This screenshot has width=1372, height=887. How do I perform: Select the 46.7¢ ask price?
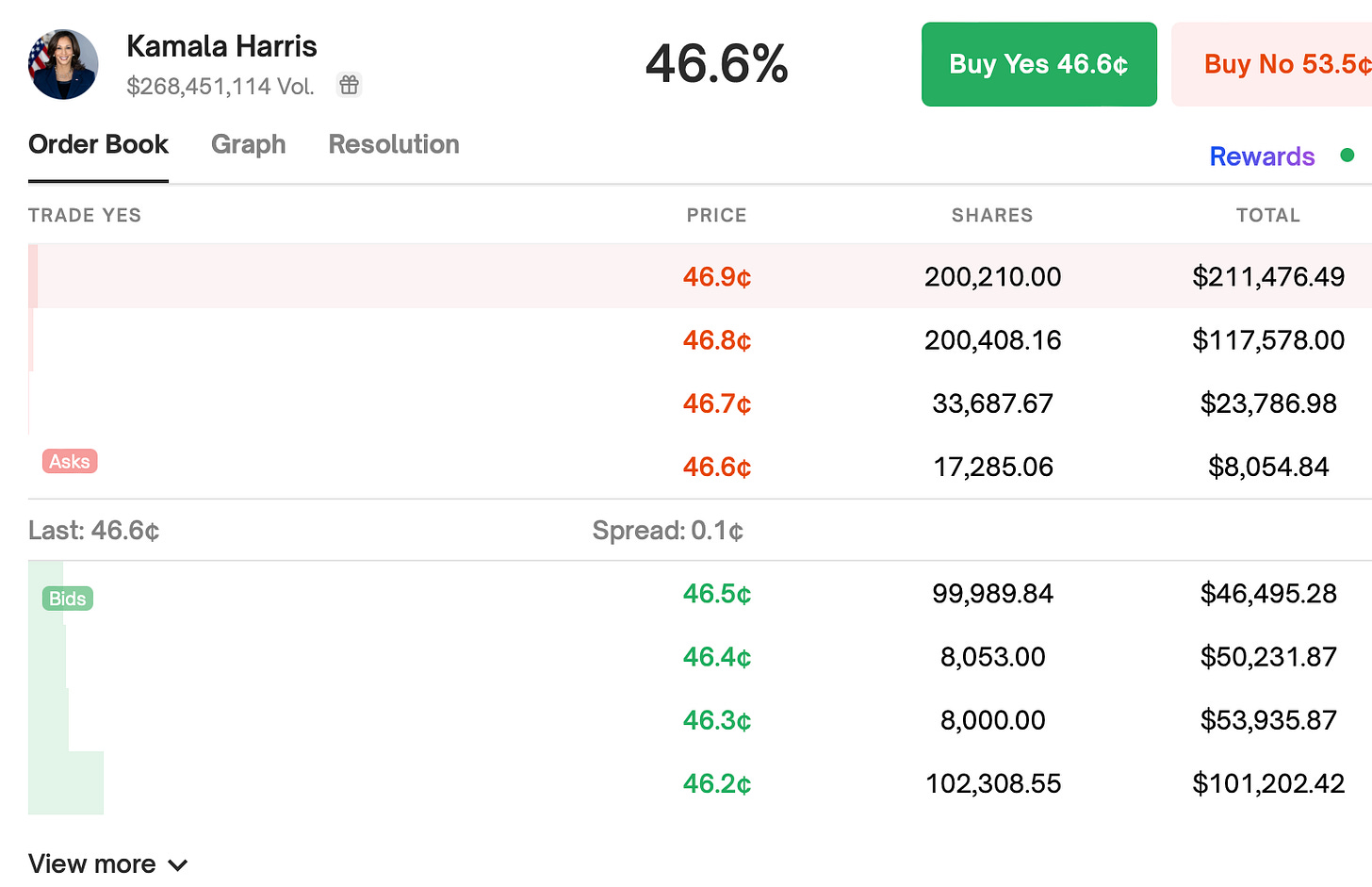717,403
